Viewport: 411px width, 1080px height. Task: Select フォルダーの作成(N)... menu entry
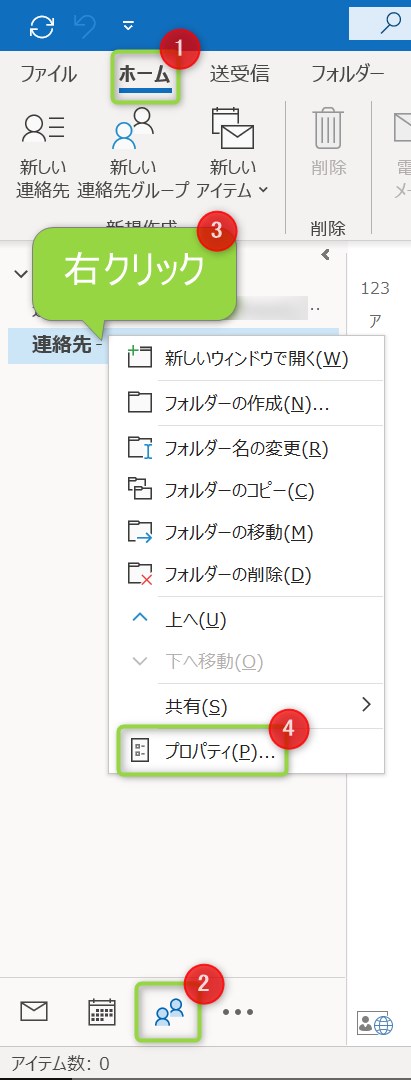(x=246, y=404)
